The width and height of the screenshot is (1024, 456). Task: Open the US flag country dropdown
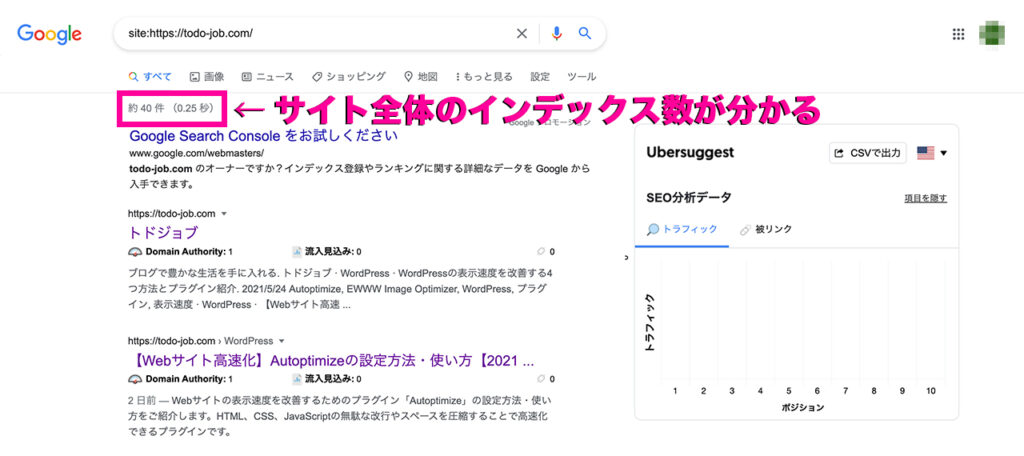click(x=932, y=154)
